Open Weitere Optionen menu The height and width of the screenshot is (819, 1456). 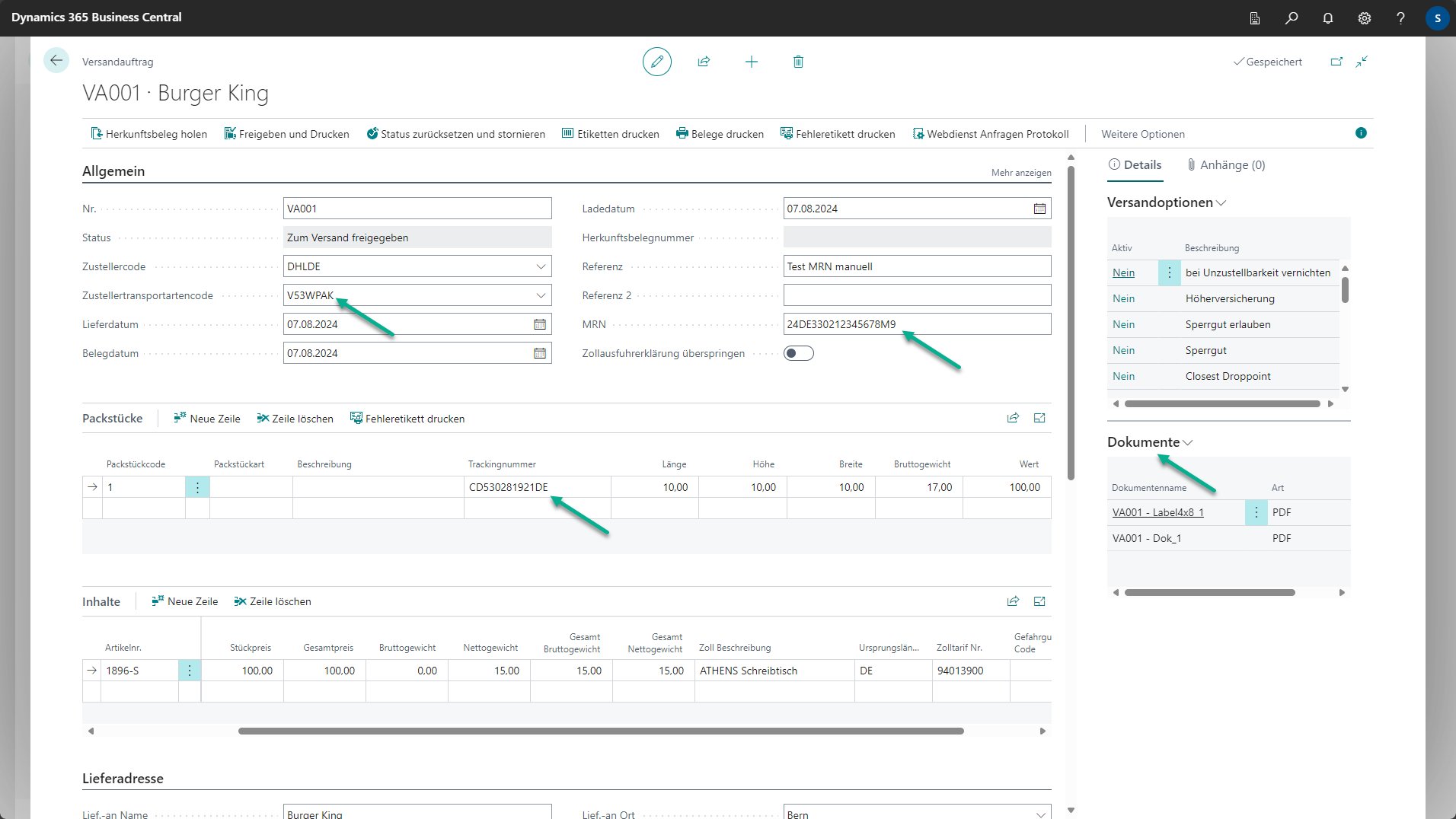point(1142,134)
